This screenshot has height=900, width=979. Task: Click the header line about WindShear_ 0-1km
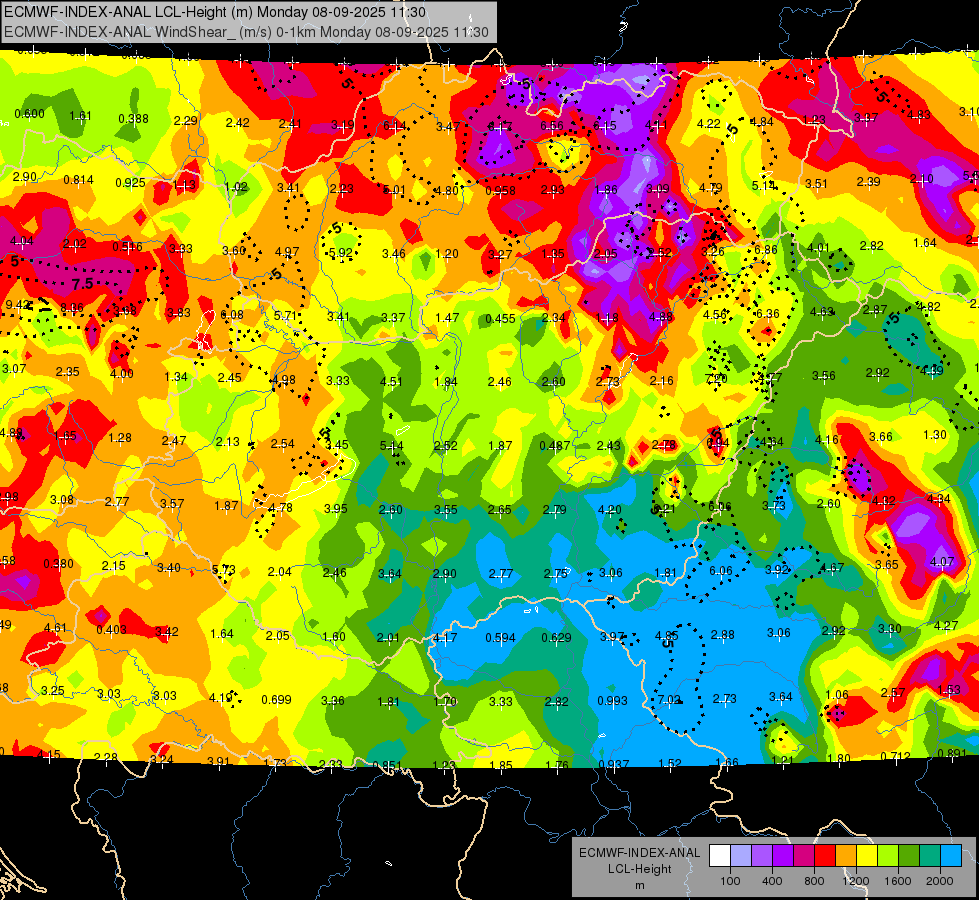point(247,32)
